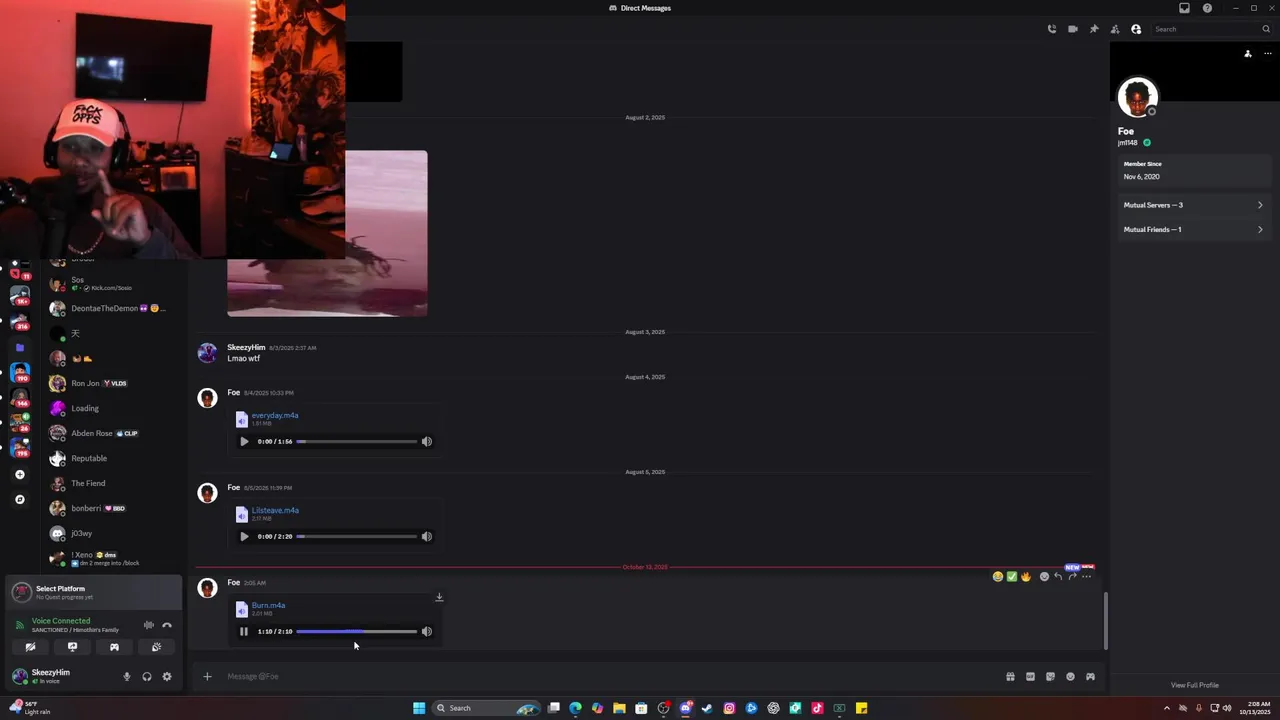
Task: Click the Message @Foe input field
Action: coord(610,677)
